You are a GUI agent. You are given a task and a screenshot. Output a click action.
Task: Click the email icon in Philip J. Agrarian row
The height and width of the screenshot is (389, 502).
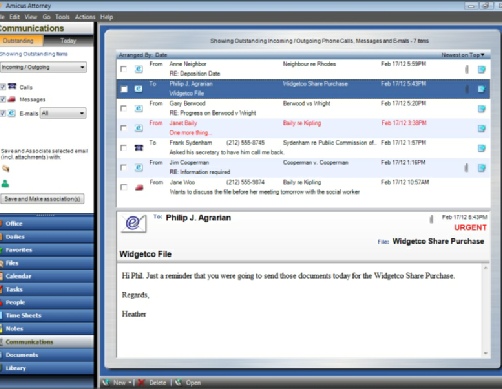pos(139,89)
